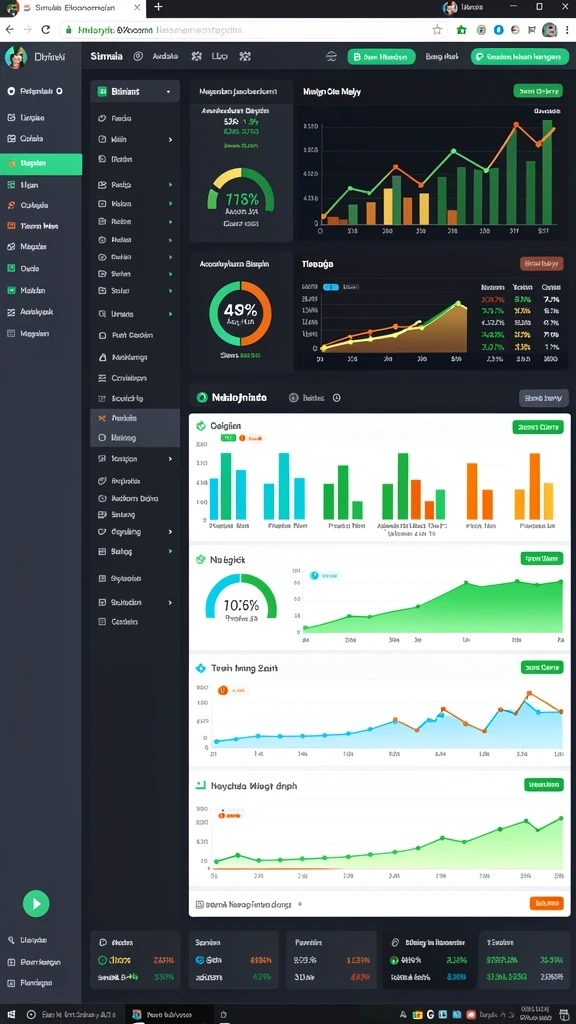Click the user avatar in app header
Screen dimensions: 576x1024
pyautogui.click(x=12, y=57)
